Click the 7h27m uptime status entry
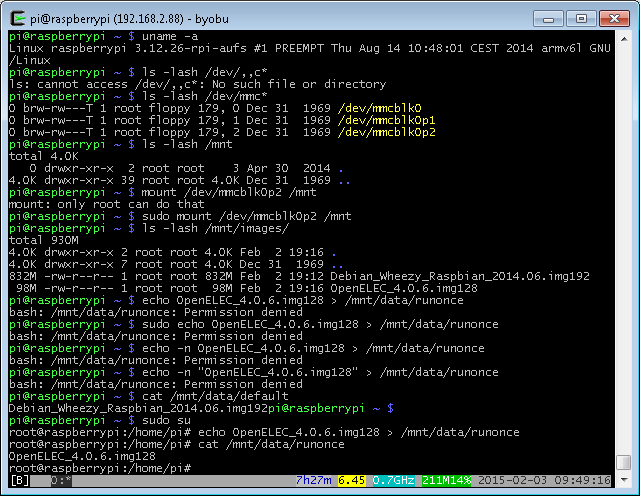 tap(313, 480)
